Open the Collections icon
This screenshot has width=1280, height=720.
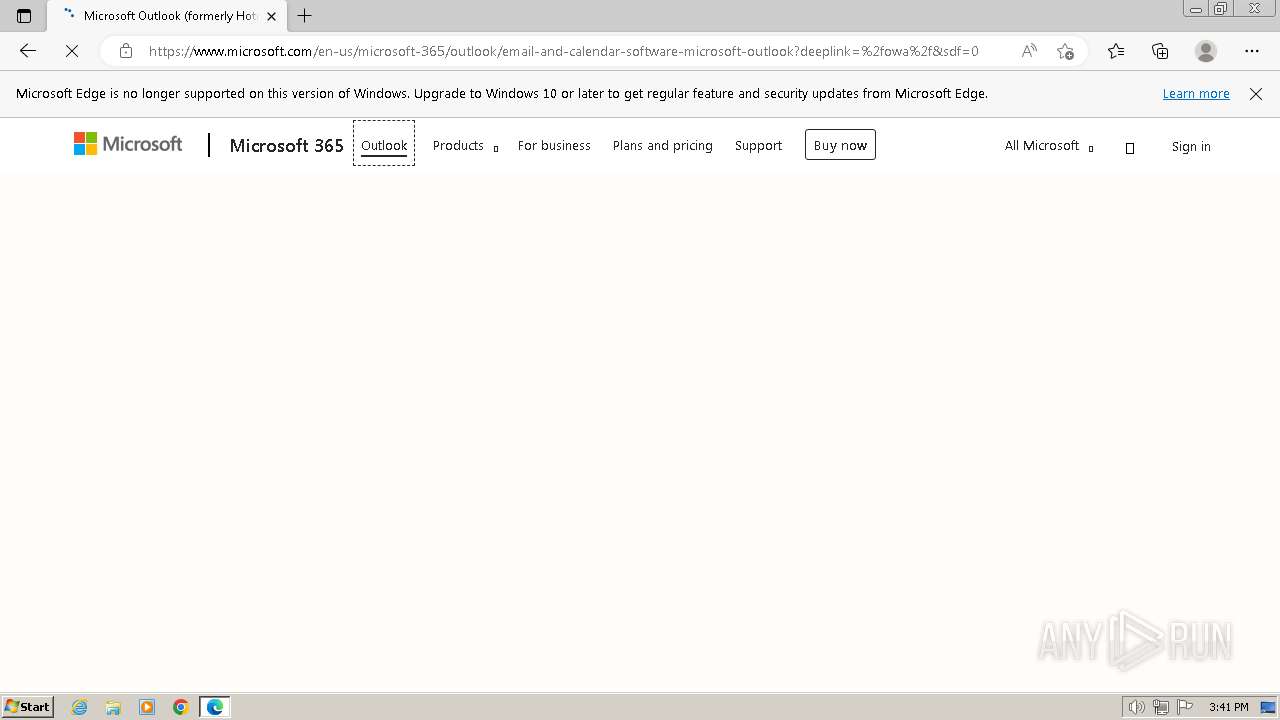click(1160, 51)
